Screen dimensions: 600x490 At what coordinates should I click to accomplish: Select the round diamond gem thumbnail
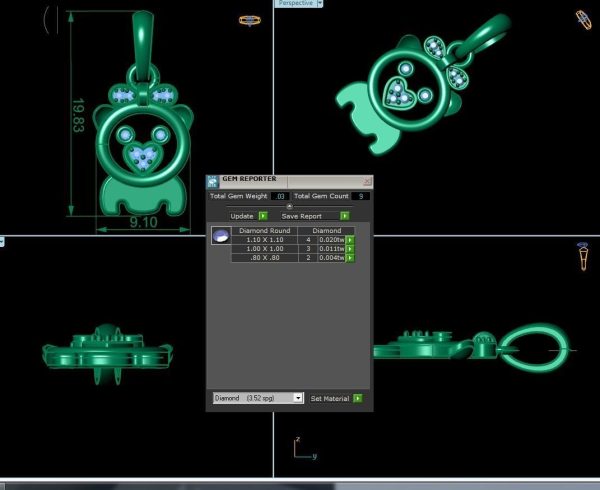coord(221,236)
